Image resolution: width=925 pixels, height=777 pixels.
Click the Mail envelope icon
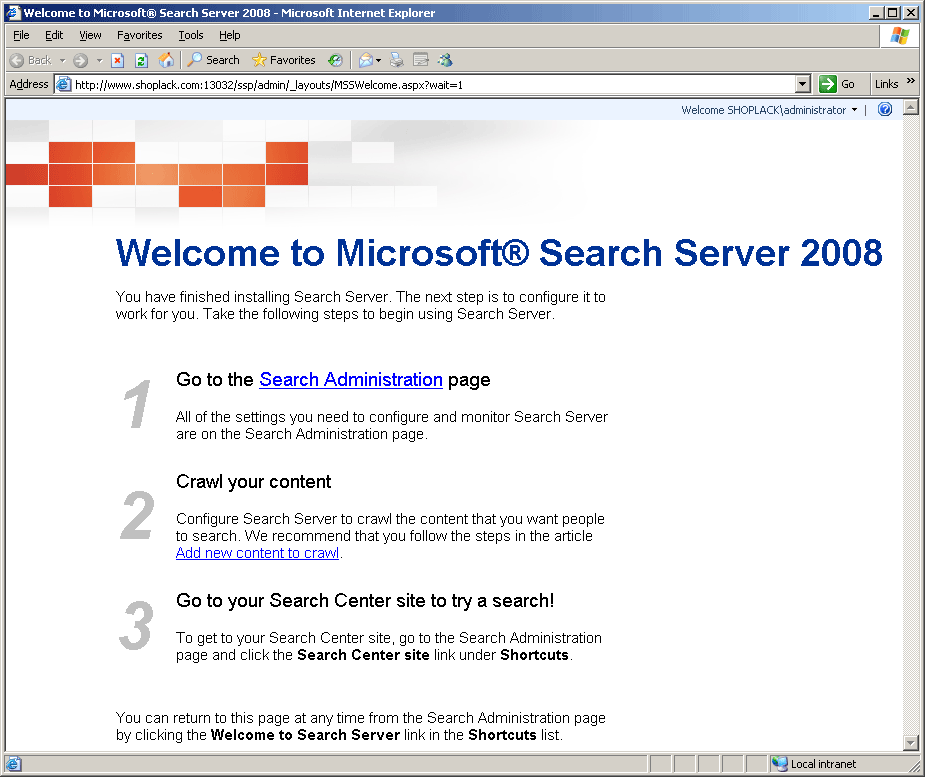(366, 60)
